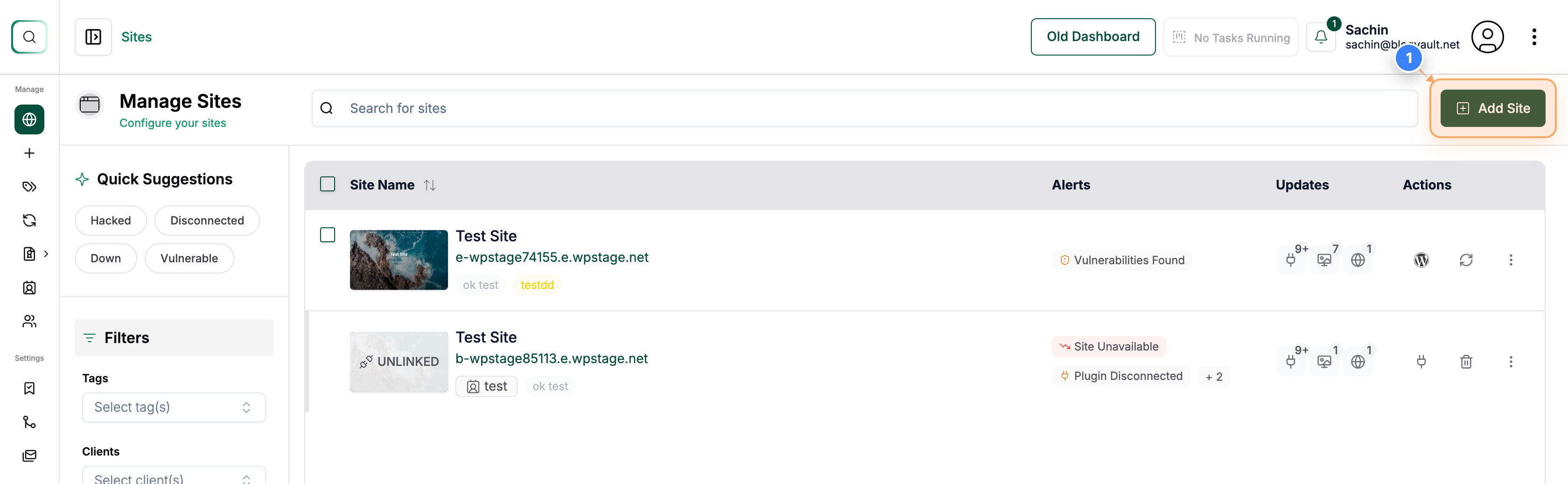Viewport: 1568px width, 484px height.
Task: Select the unlinked Test Site row checkbox
Action: [x=328, y=337]
